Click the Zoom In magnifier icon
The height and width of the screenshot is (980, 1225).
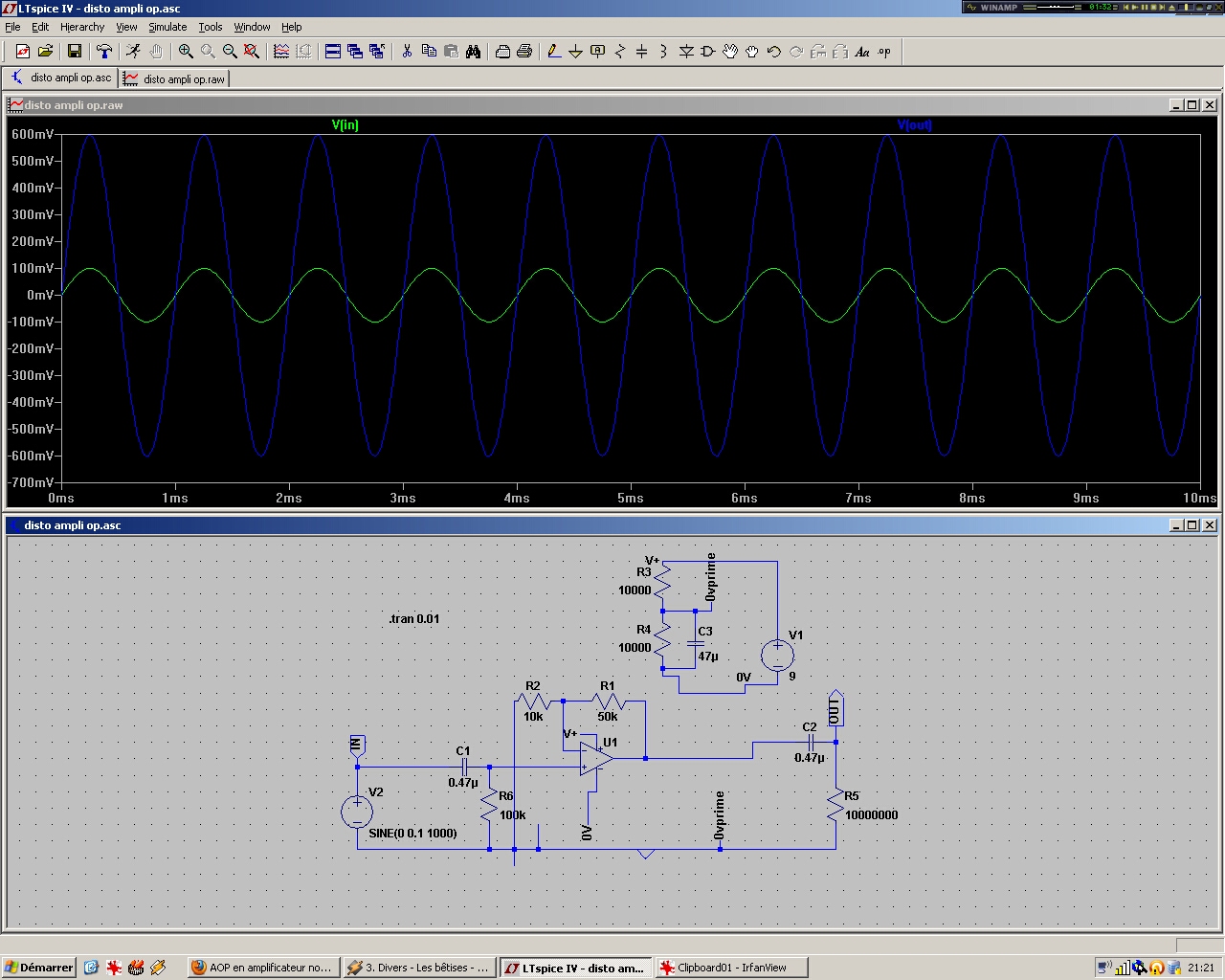[186, 52]
